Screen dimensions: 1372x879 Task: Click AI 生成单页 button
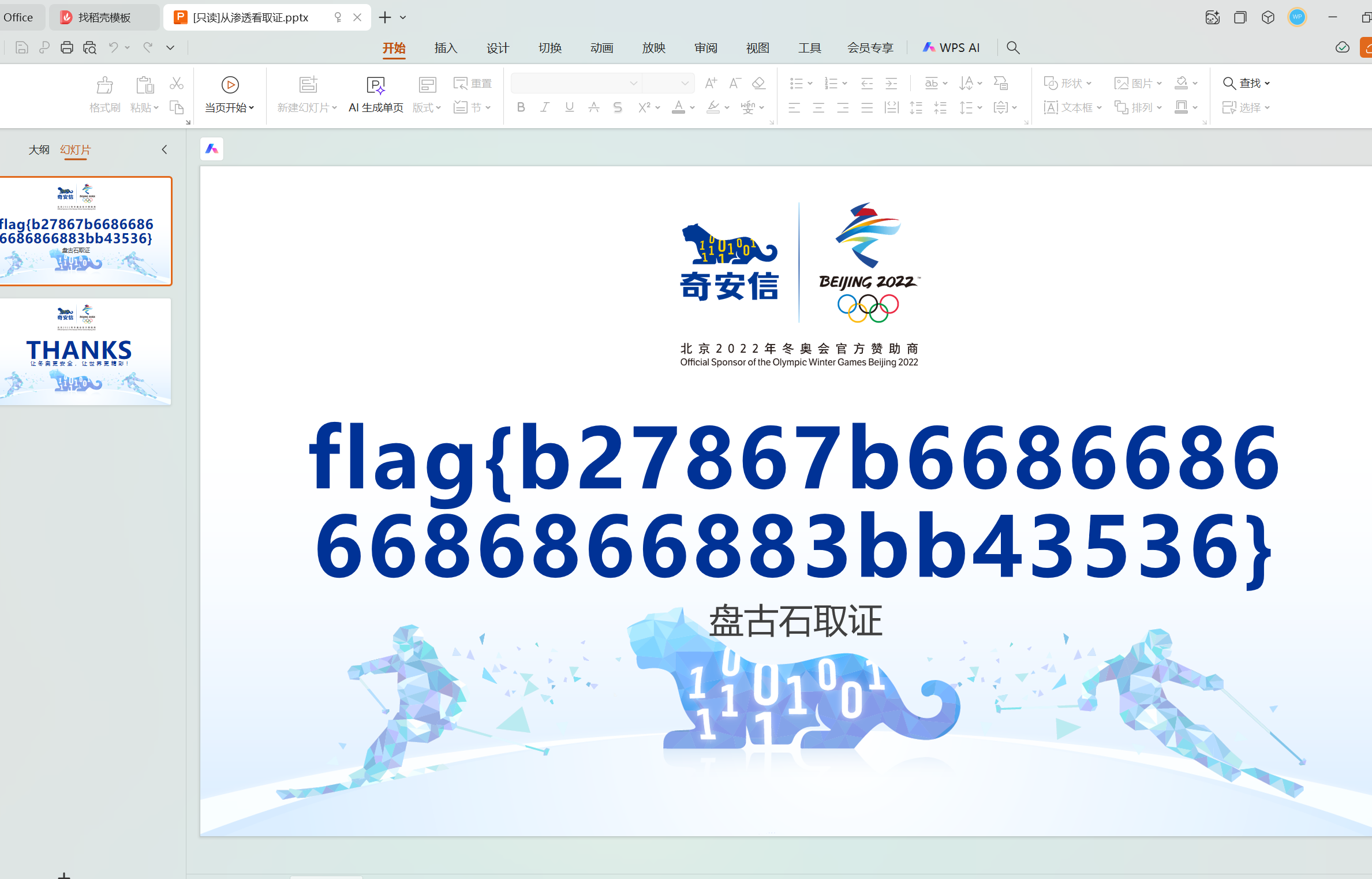[376, 95]
